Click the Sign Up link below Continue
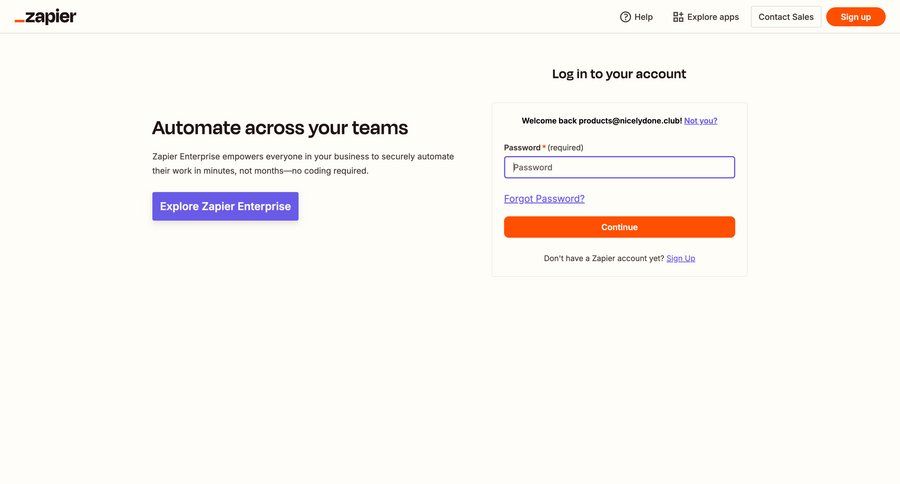Image resolution: width=900 pixels, height=484 pixels. (x=681, y=258)
